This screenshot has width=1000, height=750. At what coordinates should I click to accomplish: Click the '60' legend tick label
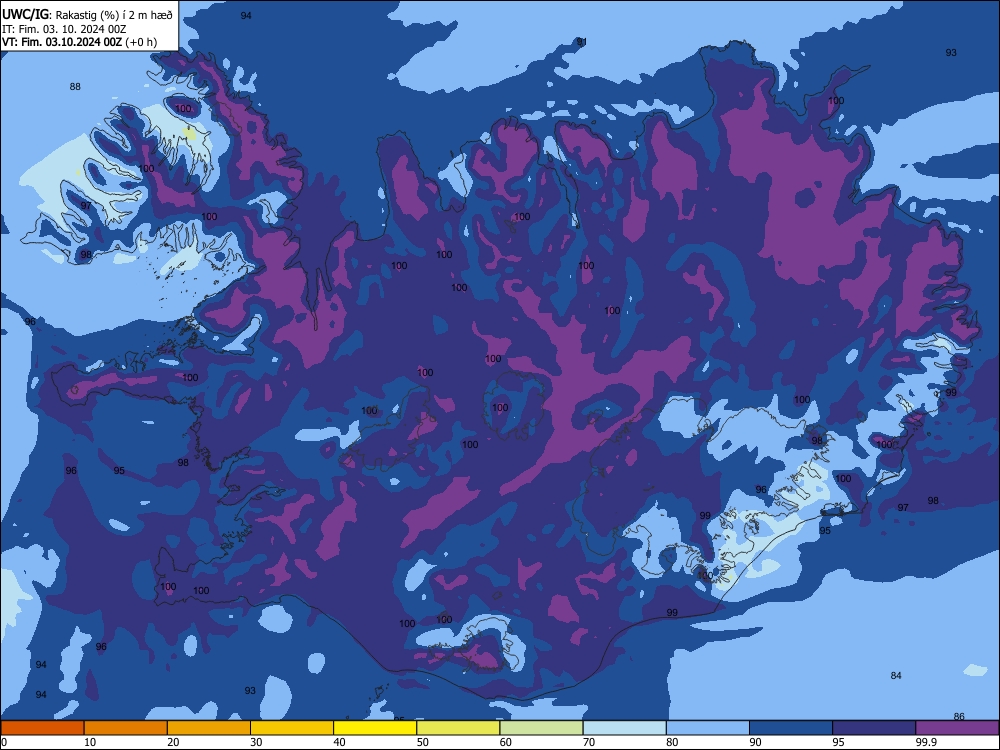[506, 742]
